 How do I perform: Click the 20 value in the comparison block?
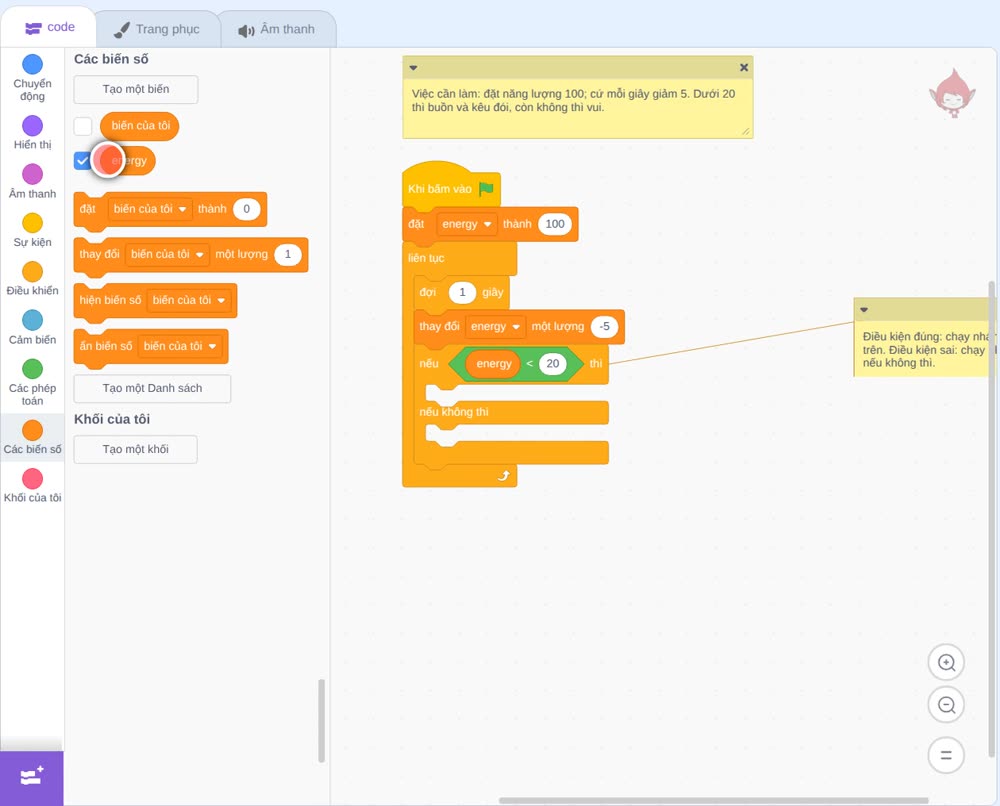[553, 364]
